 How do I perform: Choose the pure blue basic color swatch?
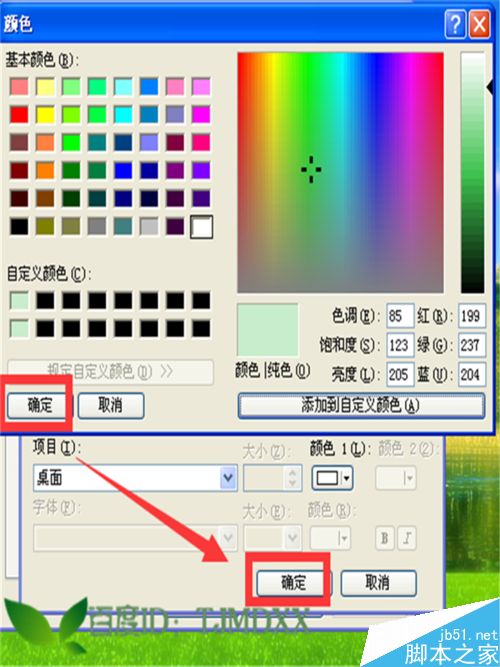tap(123, 171)
